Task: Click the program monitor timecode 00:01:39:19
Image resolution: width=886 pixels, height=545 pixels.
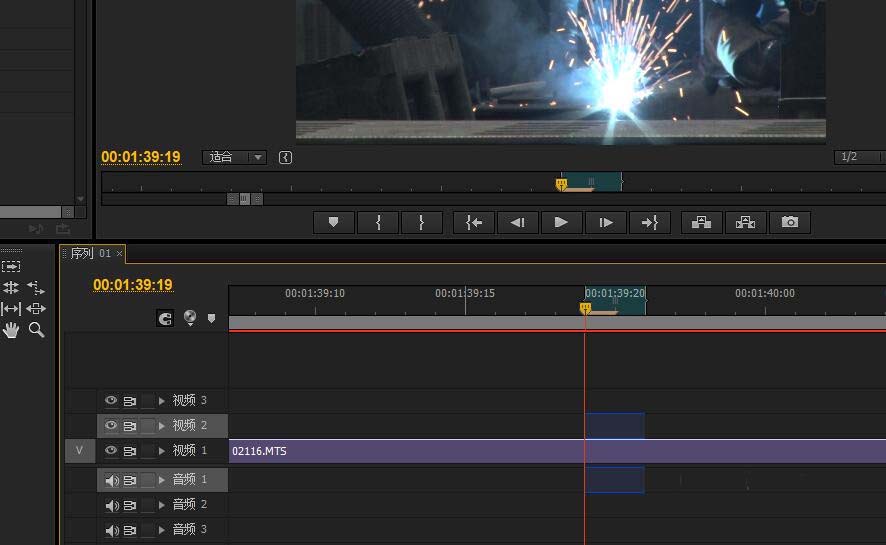Action: click(141, 157)
